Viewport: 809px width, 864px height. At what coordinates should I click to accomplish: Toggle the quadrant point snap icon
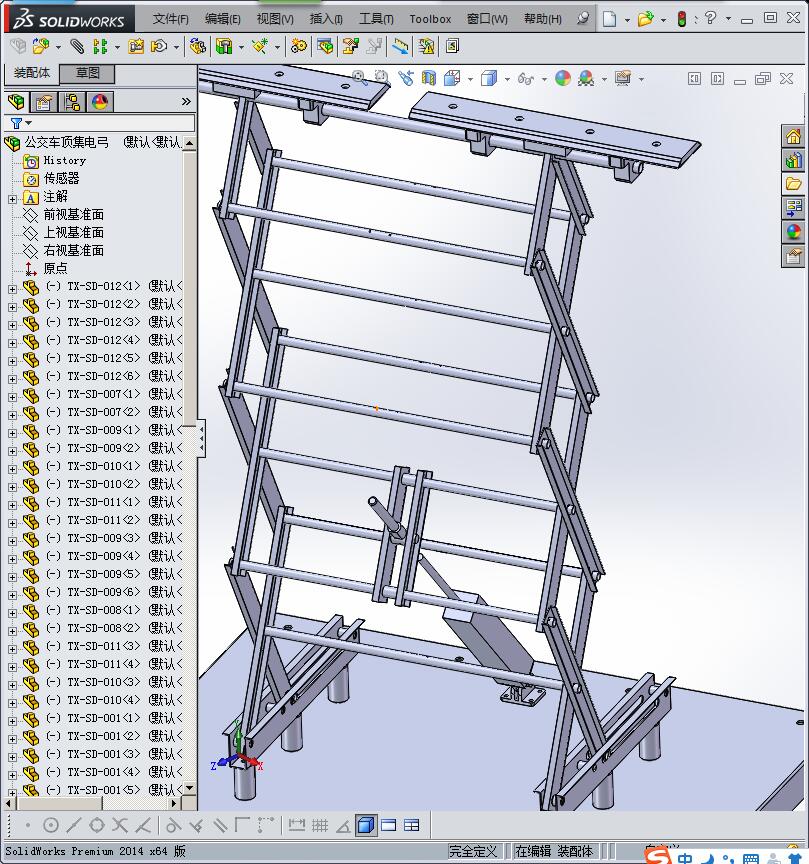[x=97, y=825]
